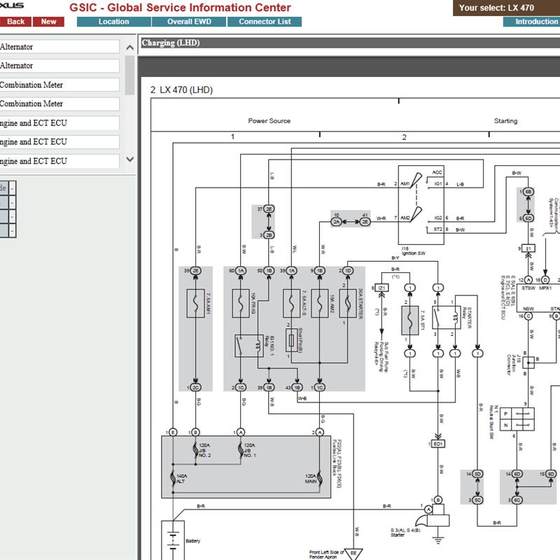Image resolution: width=560 pixels, height=560 pixels.
Task: Select the first Engine and ECT ECU entry
Action: [59, 123]
